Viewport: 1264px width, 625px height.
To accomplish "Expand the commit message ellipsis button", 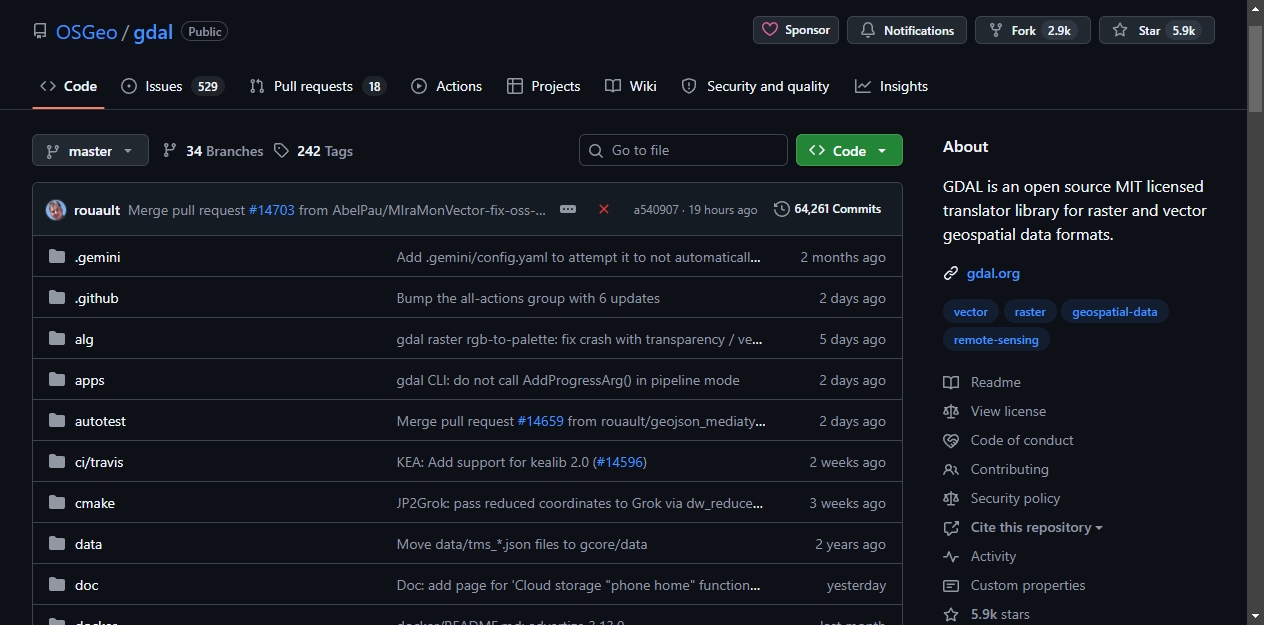I will click(568, 209).
